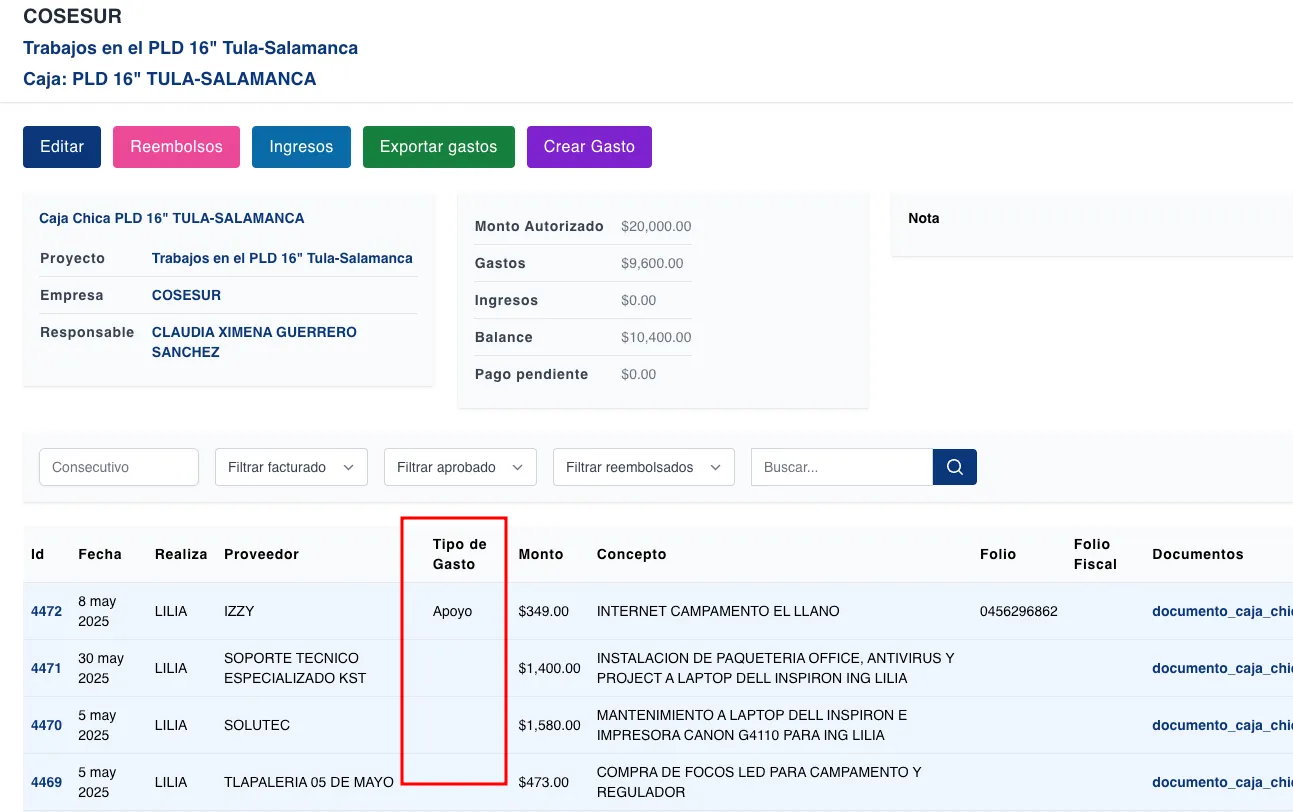Viewport: 1293px width, 812px height.
Task: Open the Filtrar reembolsados dropdown
Action: coord(643,467)
